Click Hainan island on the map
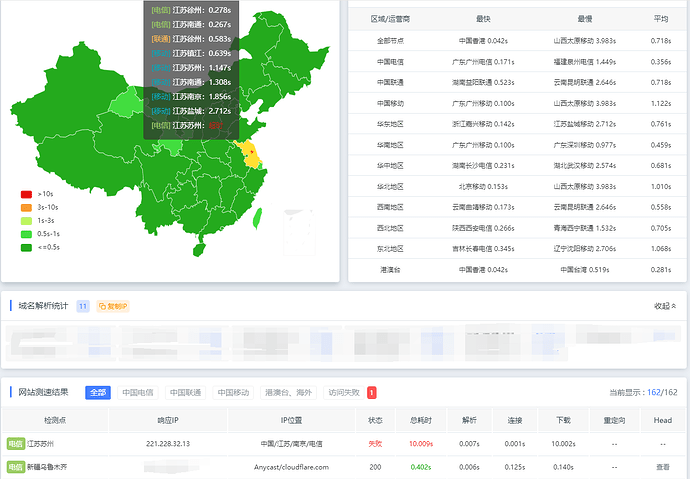The width and height of the screenshot is (690, 479). pos(199,250)
